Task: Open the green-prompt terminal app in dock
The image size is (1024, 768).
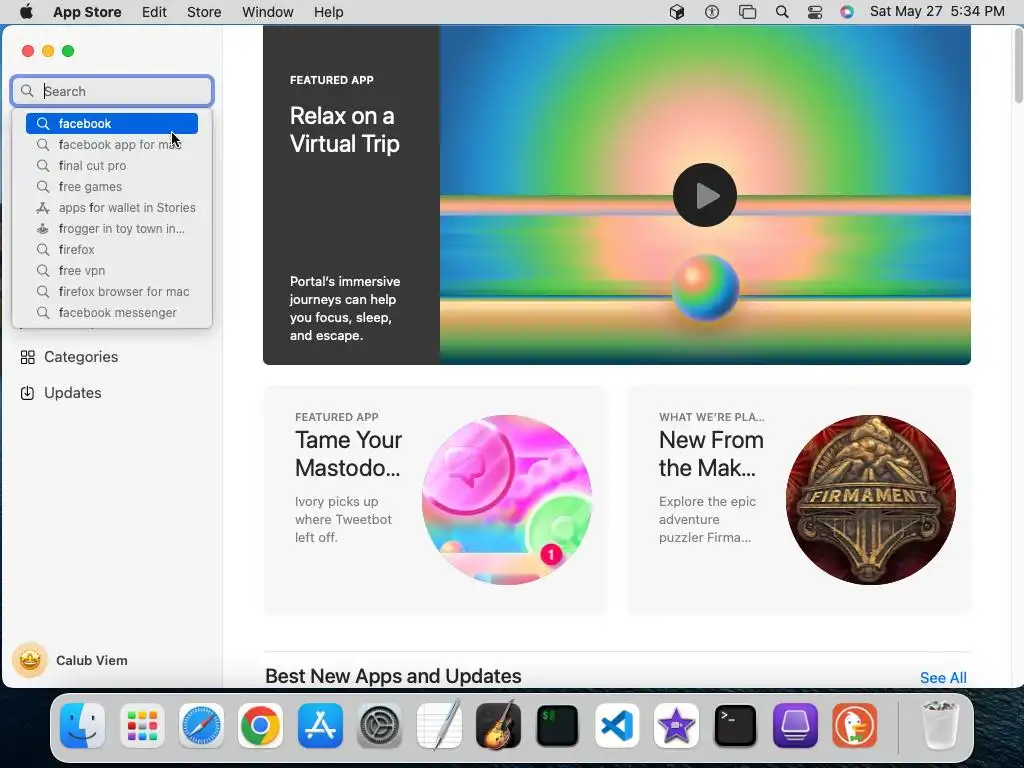Action: pos(557,726)
